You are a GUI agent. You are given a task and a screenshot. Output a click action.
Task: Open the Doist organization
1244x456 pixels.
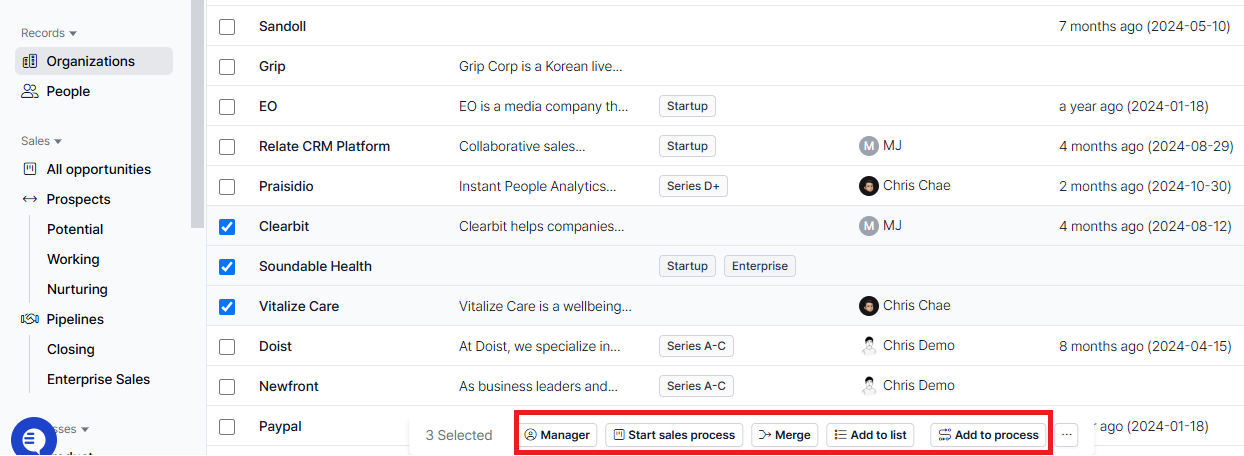coord(276,346)
